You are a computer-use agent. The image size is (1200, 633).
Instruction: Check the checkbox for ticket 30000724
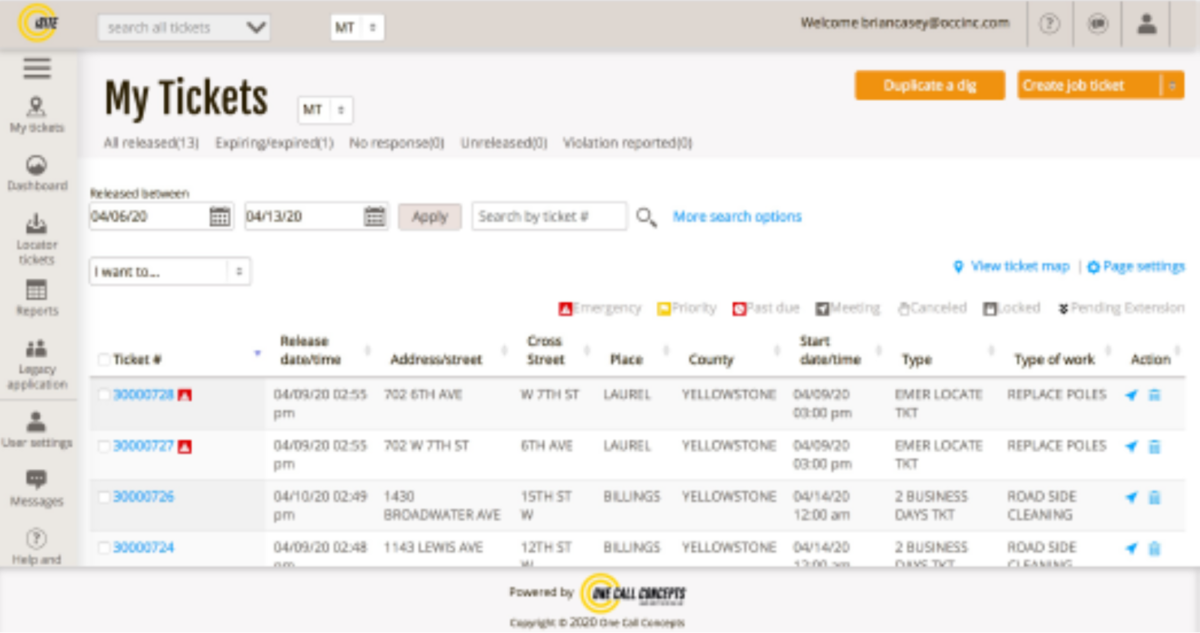pos(106,547)
